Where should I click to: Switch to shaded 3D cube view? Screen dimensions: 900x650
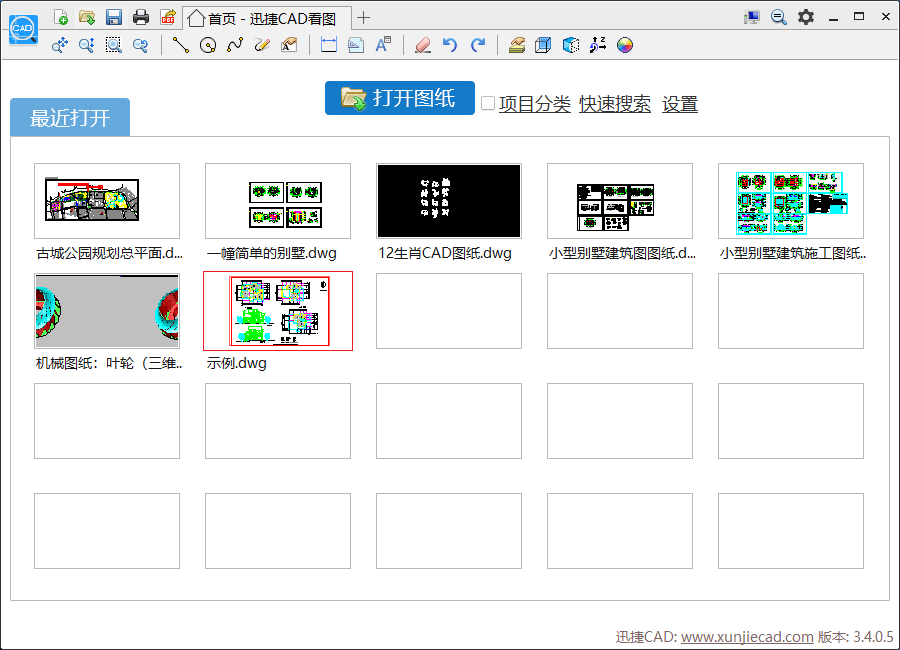click(x=571, y=45)
